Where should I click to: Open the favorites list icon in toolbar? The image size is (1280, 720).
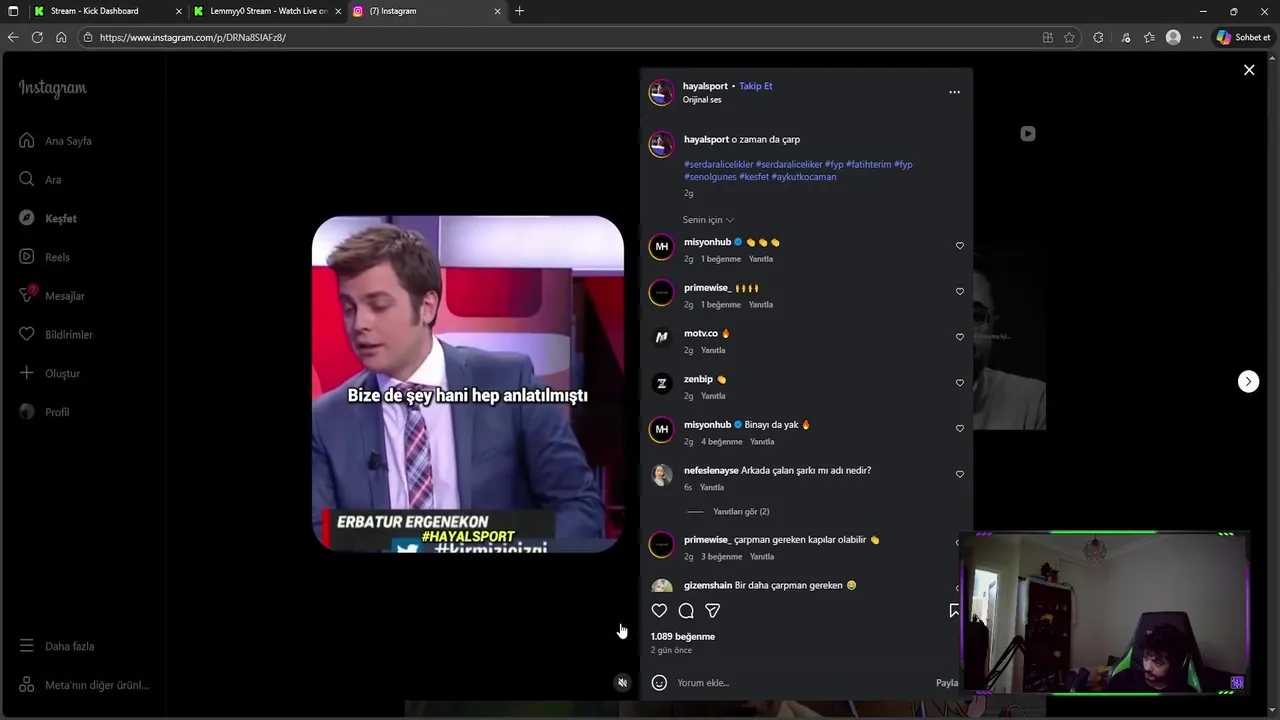tap(1149, 37)
